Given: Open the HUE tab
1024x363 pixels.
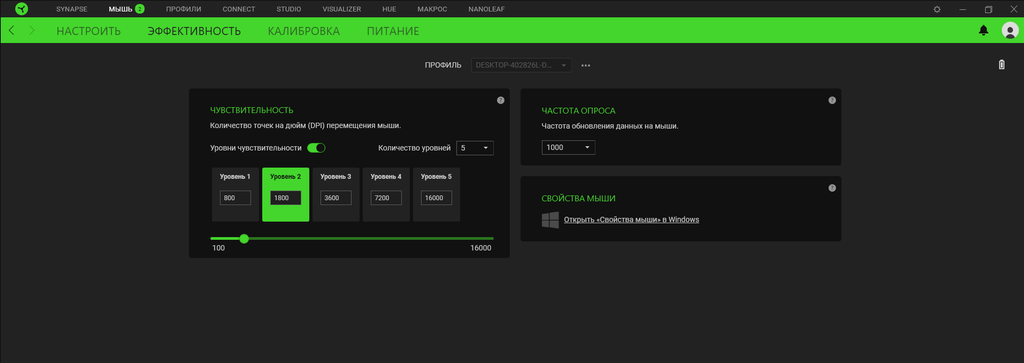Looking at the screenshot, I should pos(389,9).
